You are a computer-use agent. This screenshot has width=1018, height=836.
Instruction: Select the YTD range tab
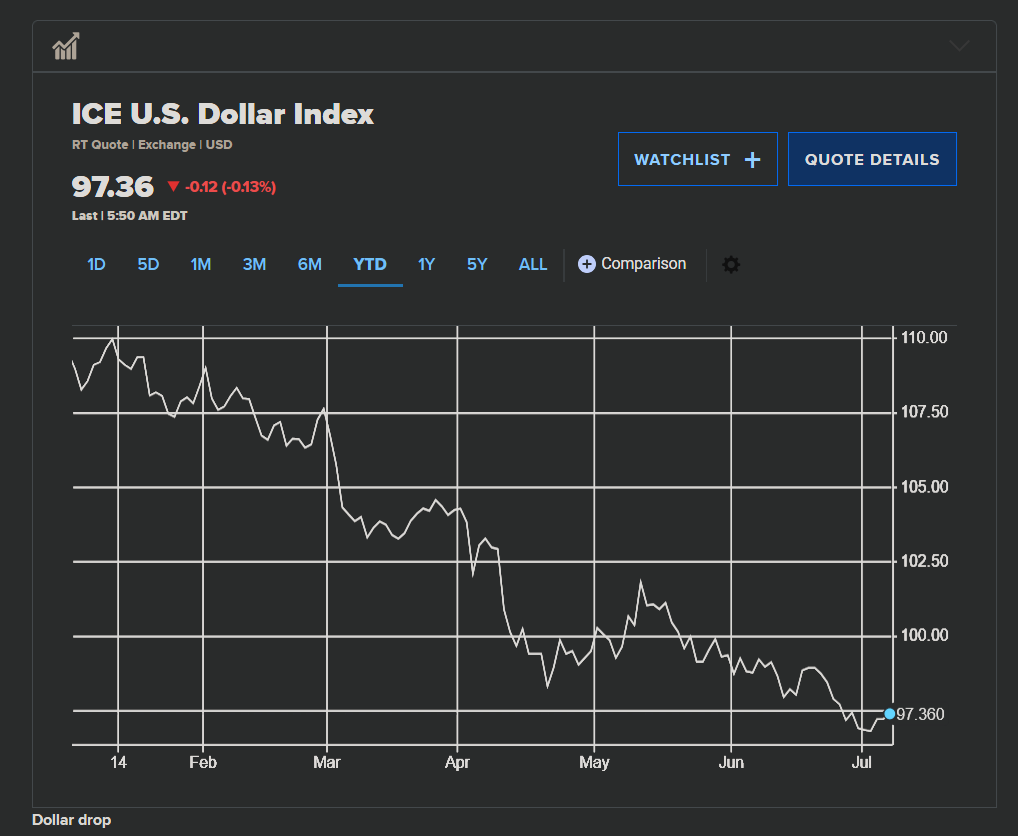[370, 264]
